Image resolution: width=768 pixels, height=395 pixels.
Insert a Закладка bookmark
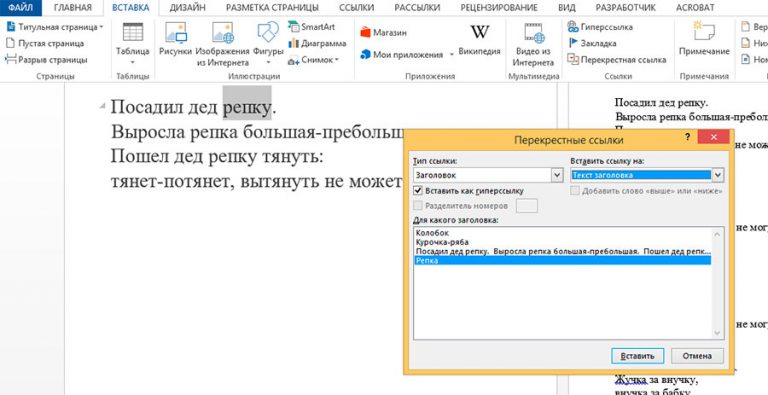click(x=592, y=43)
